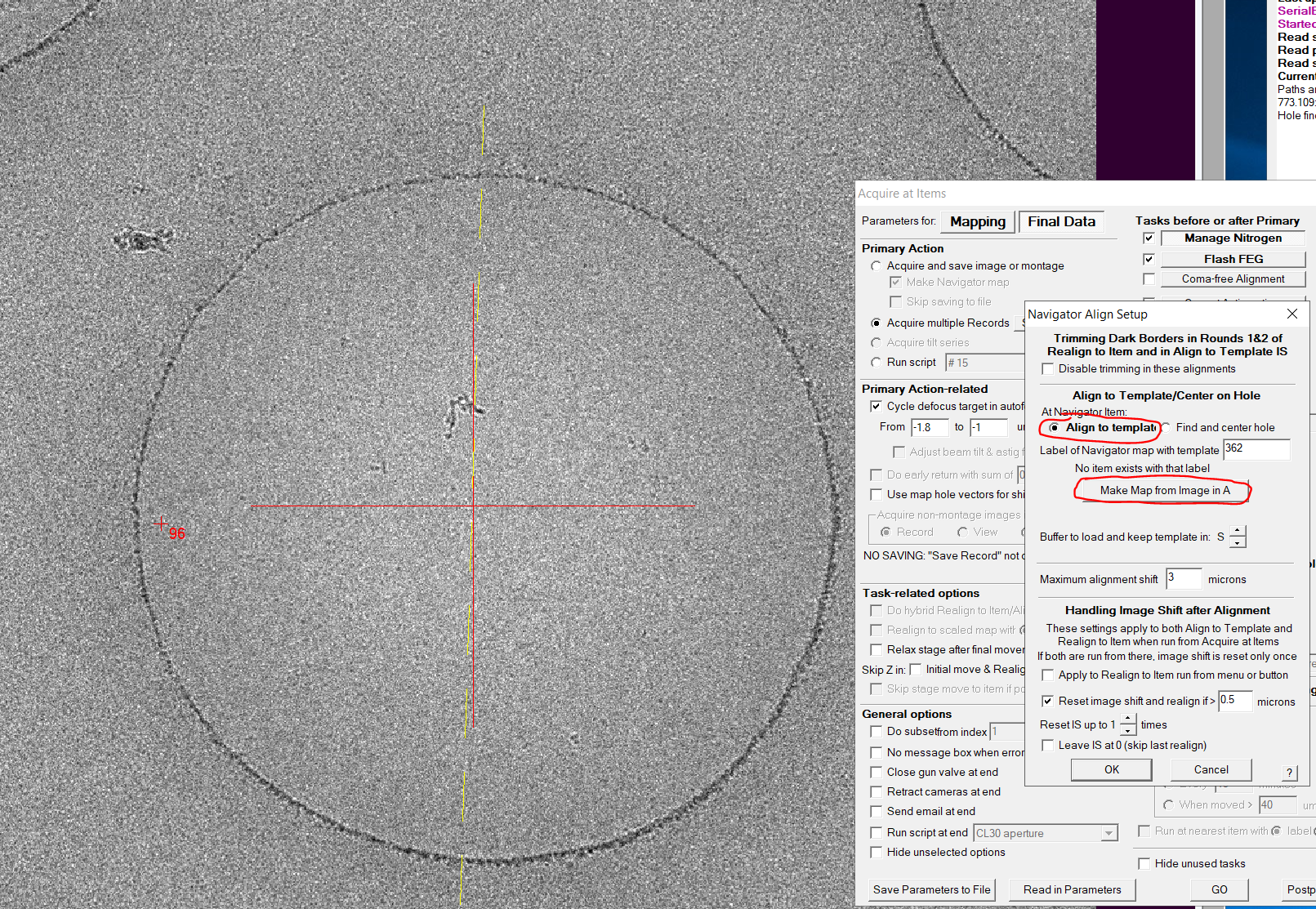Adjust the Reset IS times spinner

point(1127,724)
